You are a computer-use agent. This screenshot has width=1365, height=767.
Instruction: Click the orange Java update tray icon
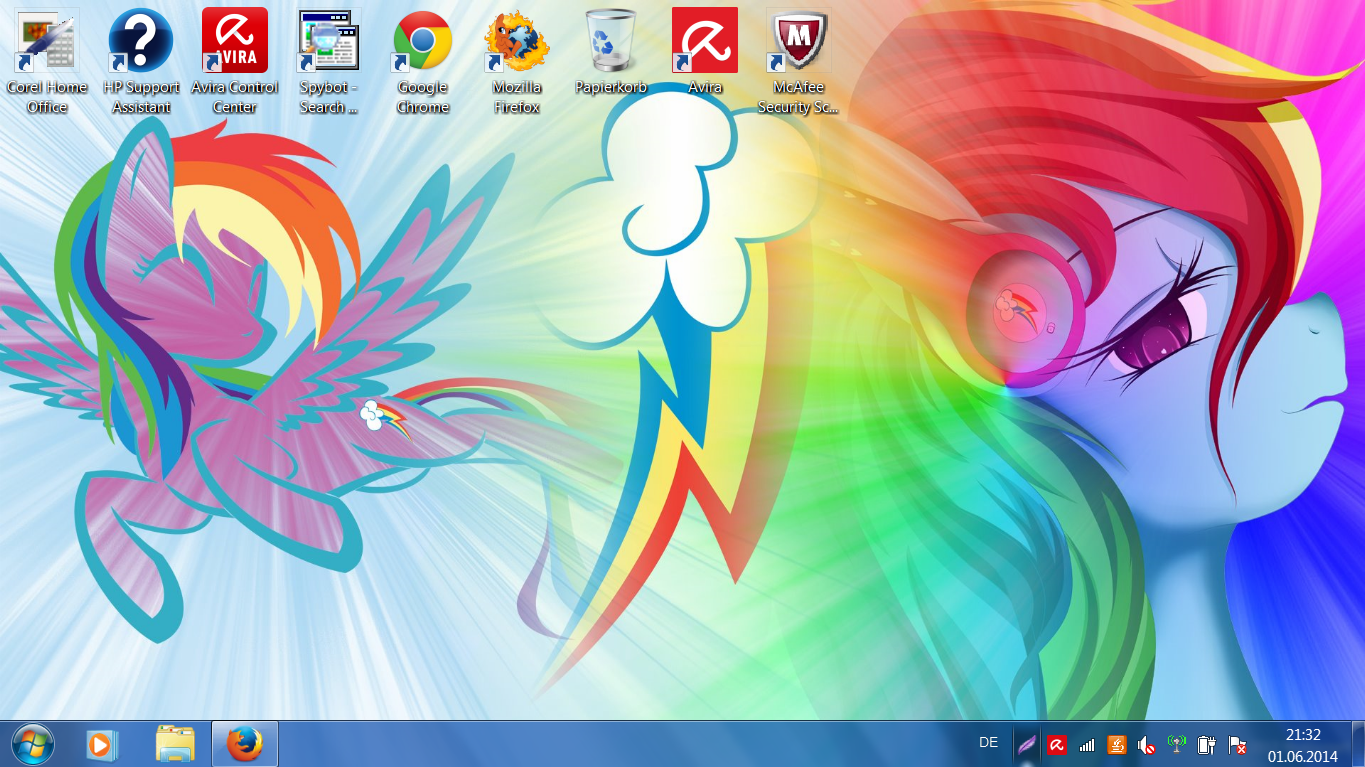point(1117,745)
